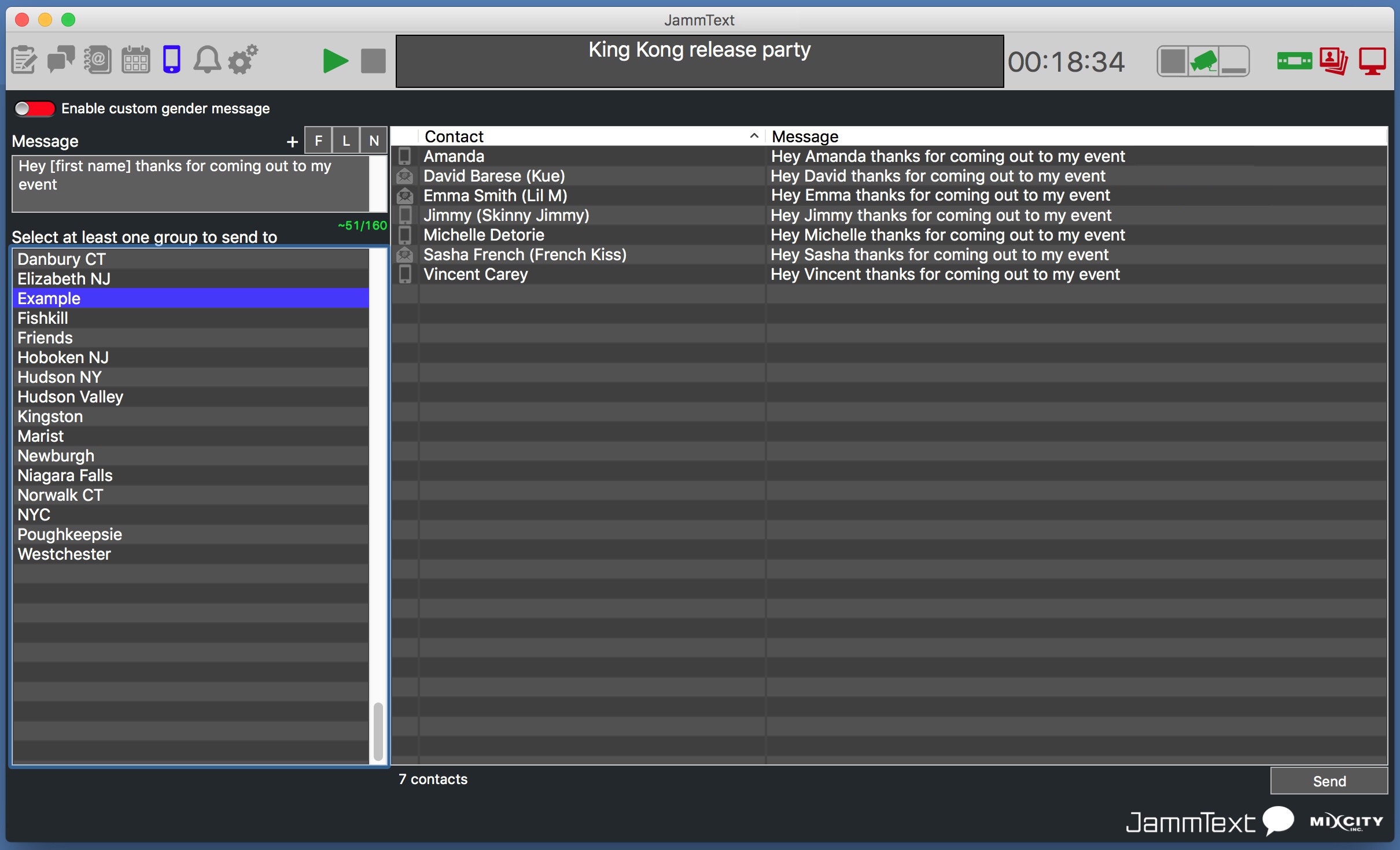Insert nickname token with N button
The image size is (1400, 850).
pyautogui.click(x=374, y=141)
